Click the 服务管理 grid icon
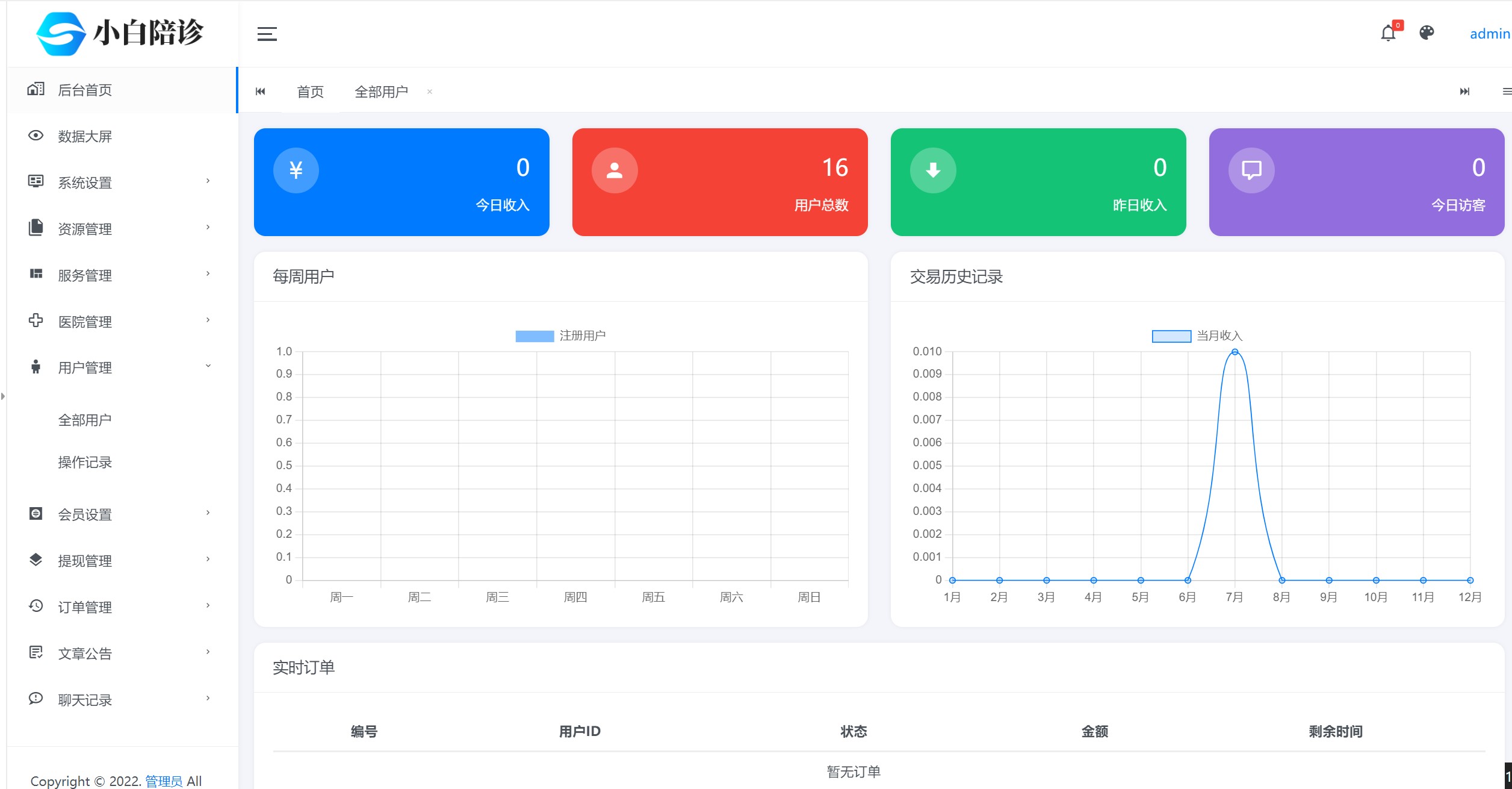1512x789 pixels. click(x=36, y=274)
